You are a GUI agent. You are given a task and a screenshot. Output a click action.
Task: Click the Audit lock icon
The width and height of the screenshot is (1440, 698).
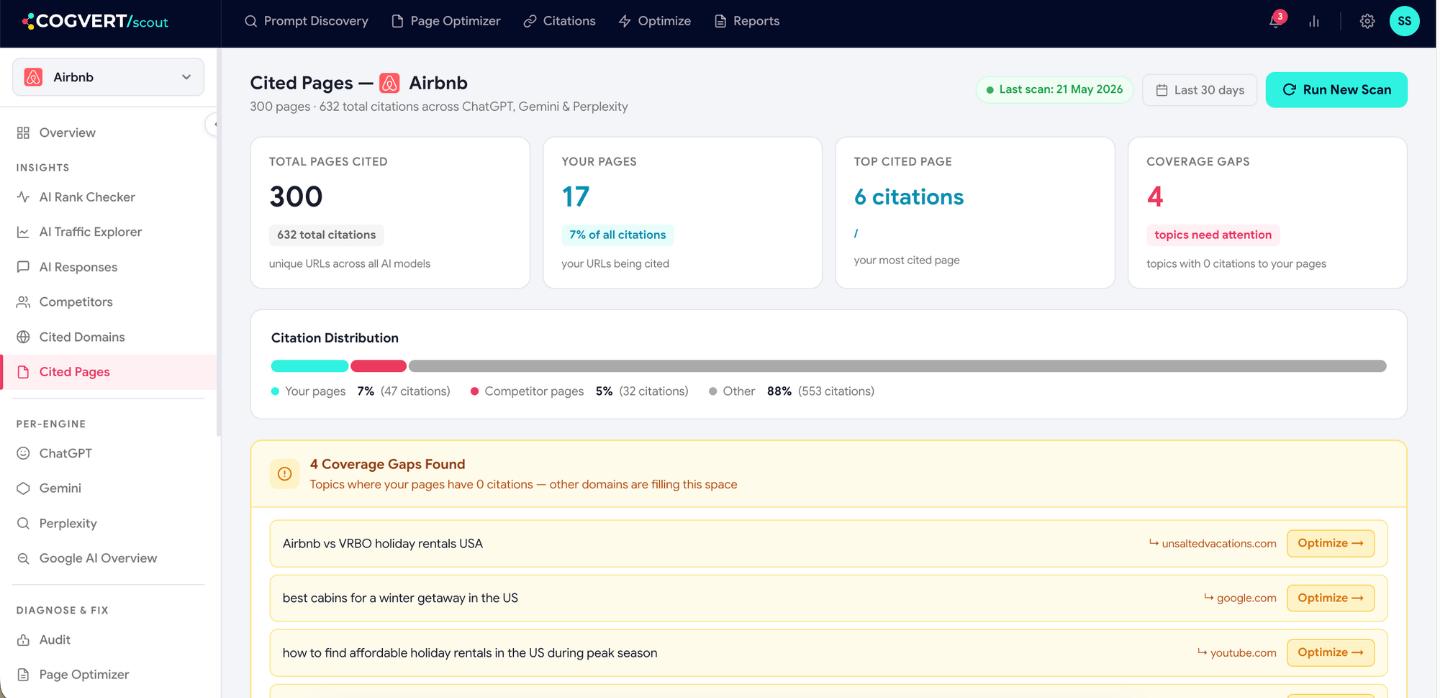23,640
